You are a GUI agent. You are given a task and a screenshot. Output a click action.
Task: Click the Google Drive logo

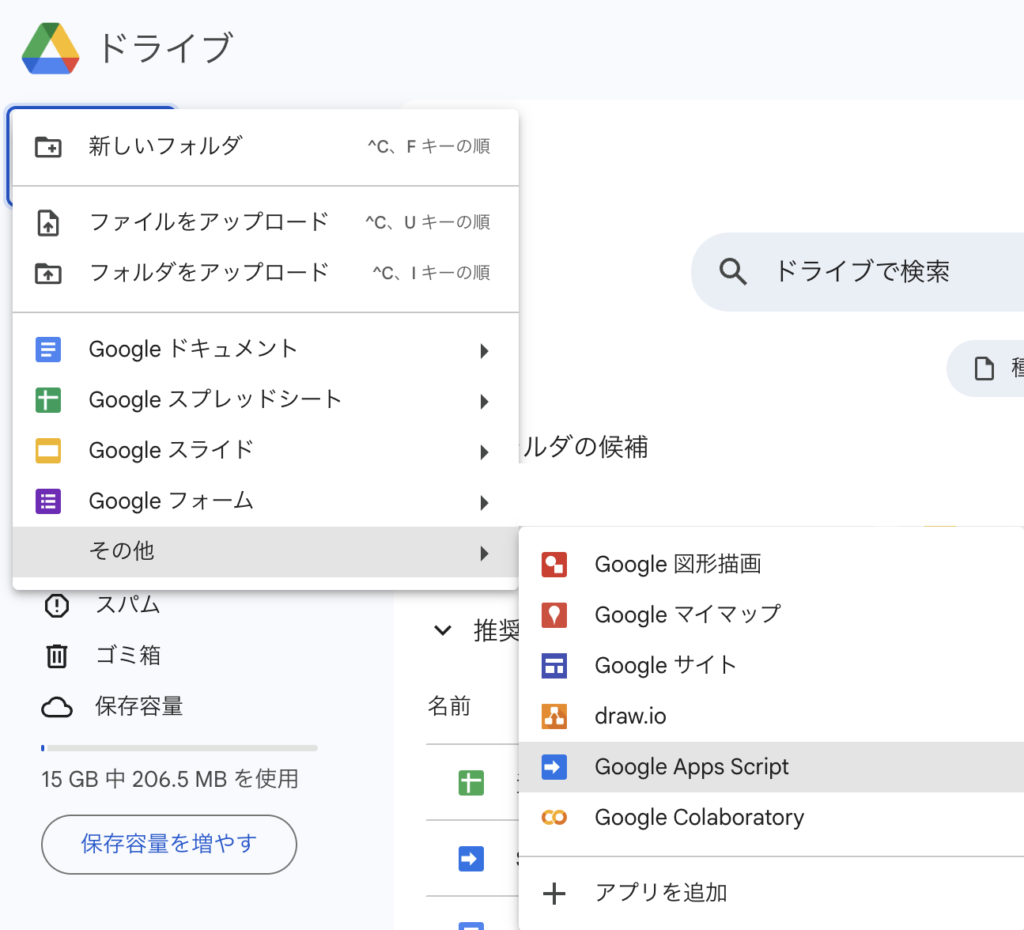[x=50, y=49]
